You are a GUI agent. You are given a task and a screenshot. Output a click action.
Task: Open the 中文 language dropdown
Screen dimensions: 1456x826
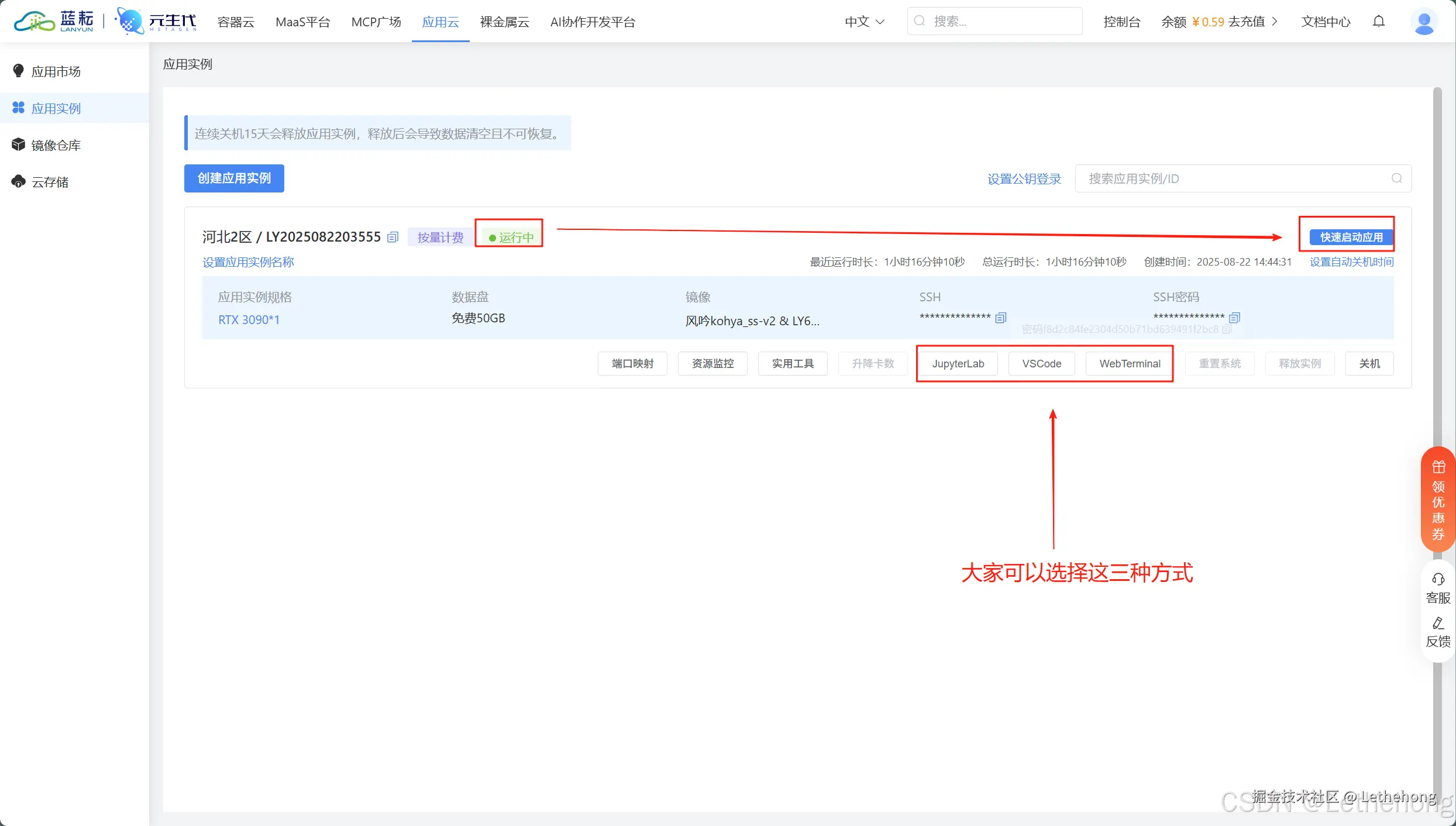click(864, 22)
